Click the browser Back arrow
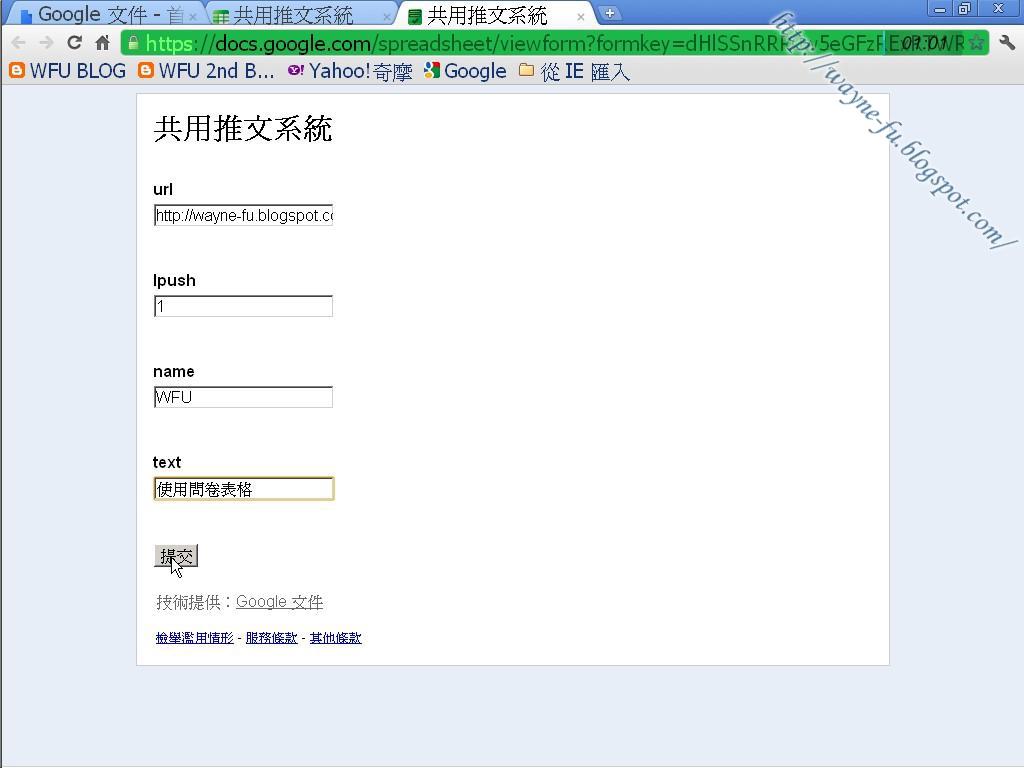Screen dimensions: 1024x768 point(18,43)
